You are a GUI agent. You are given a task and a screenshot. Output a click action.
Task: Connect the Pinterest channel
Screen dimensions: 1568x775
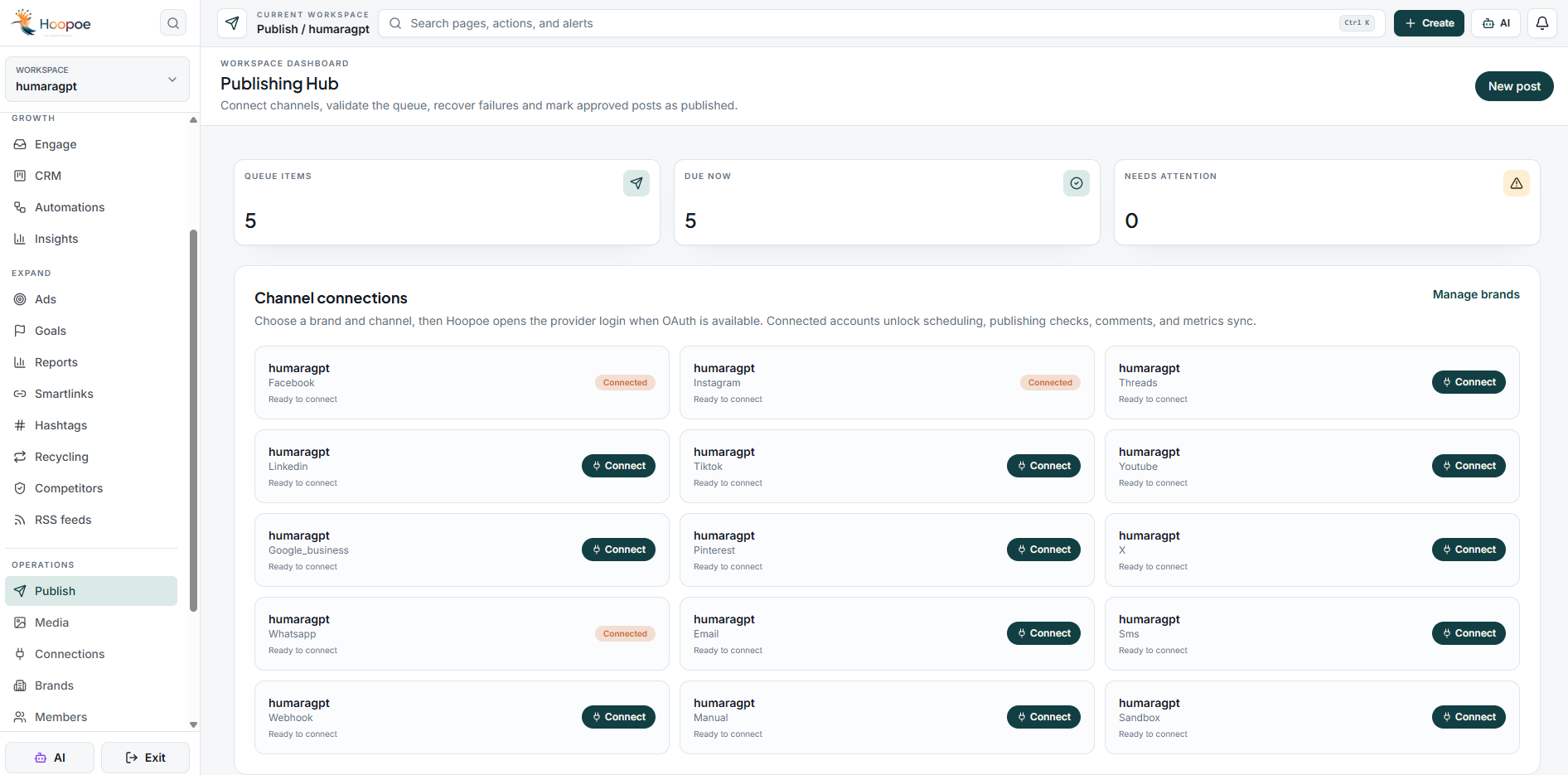tap(1043, 550)
